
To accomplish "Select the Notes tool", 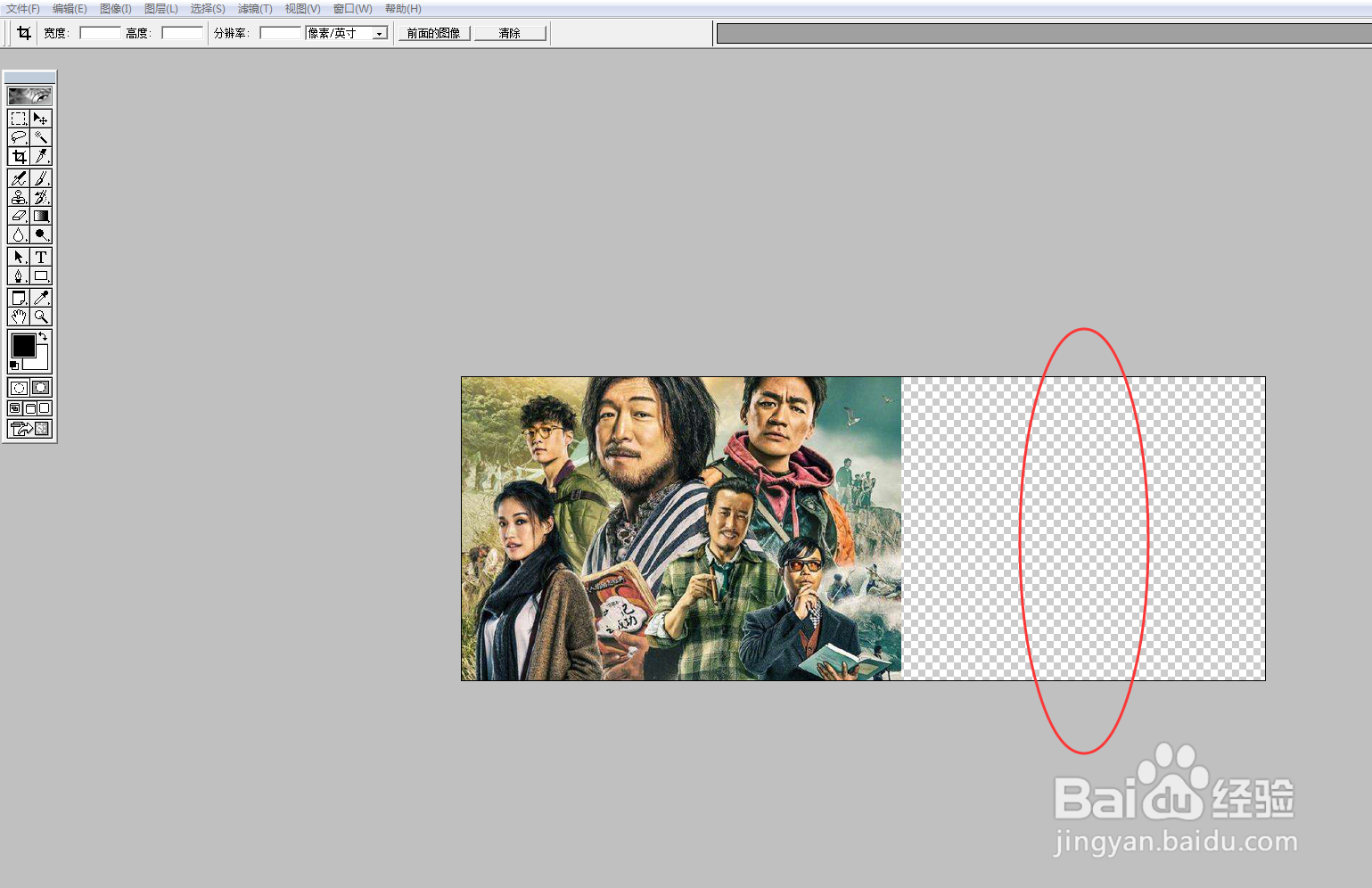I will (x=19, y=298).
